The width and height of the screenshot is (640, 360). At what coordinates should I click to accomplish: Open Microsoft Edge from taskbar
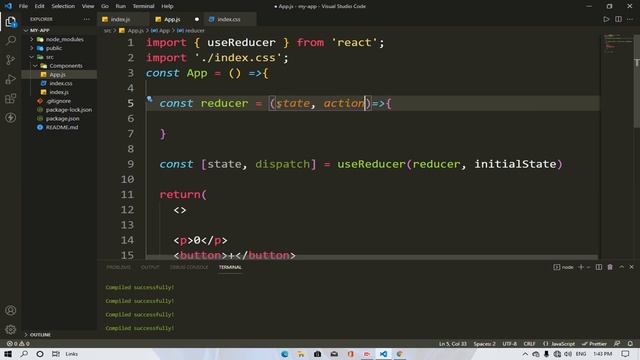[284, 354]
